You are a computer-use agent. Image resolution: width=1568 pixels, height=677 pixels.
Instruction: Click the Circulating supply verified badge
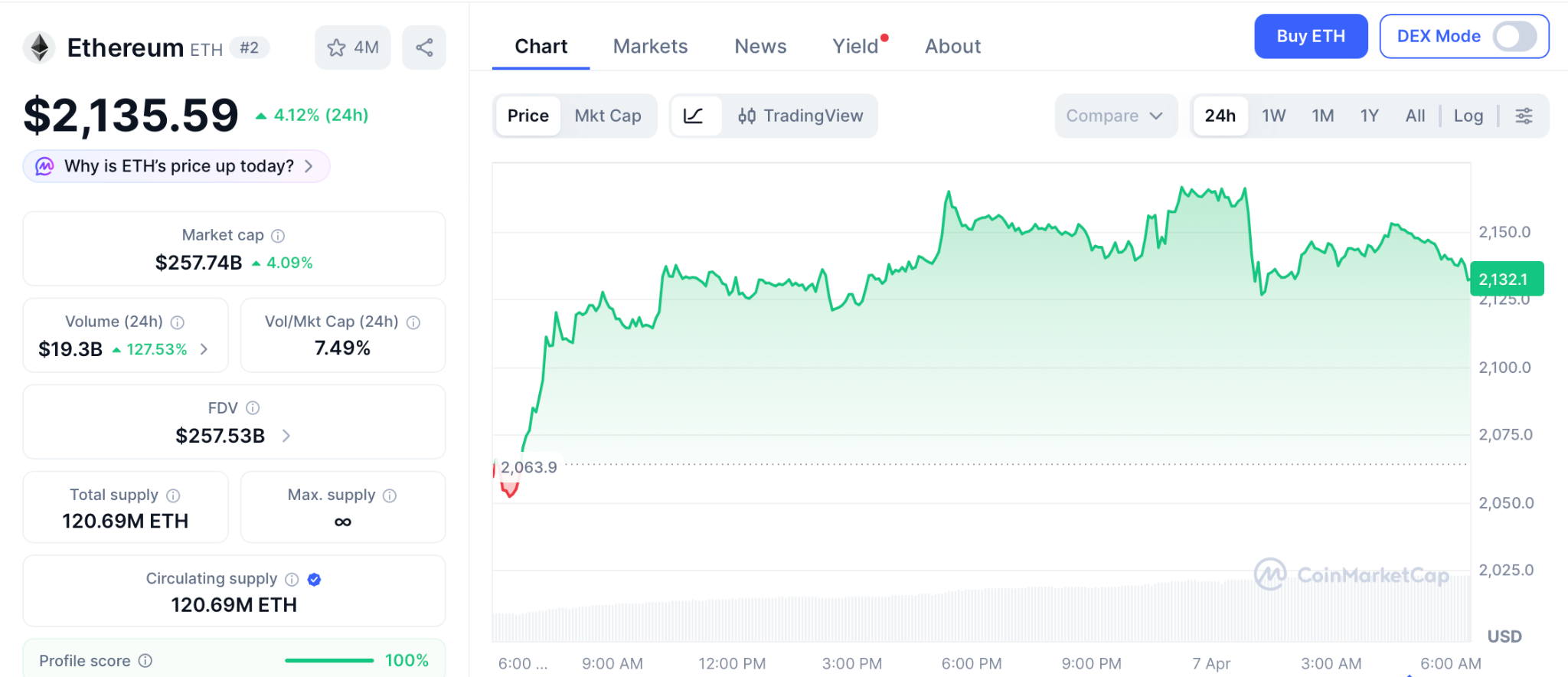click(x=314, y=580)
